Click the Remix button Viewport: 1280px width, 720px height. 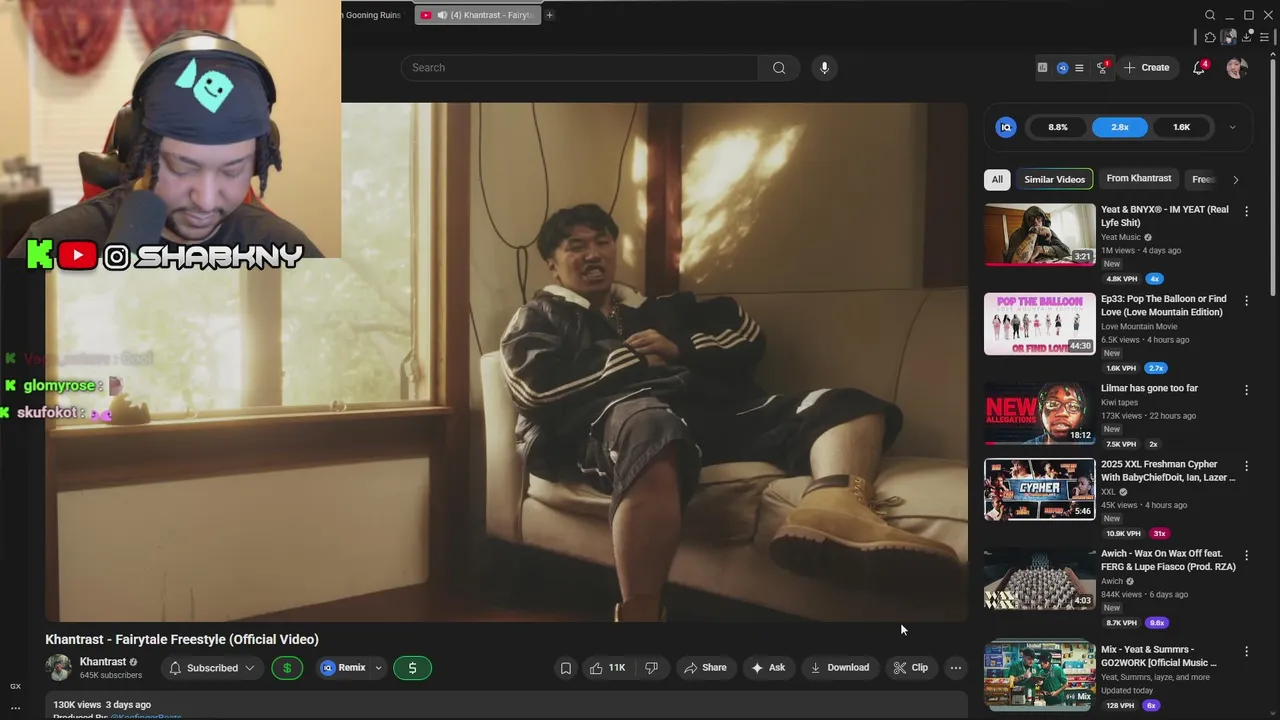pyautogui.click(x=343, y=668)
